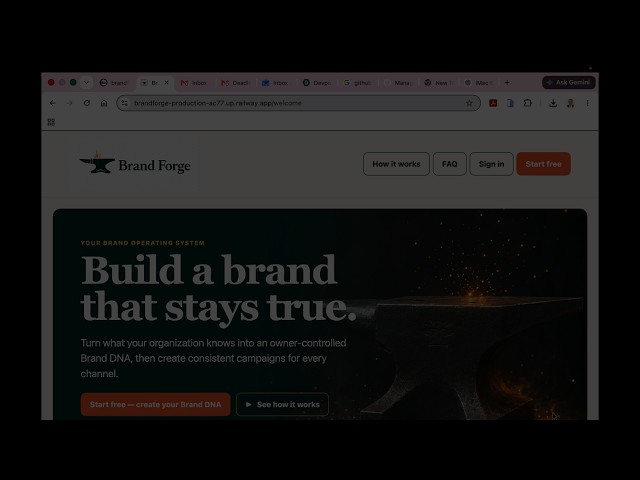The height and width of the screenshot is (480, 640).
Task: Click the Brand Forge anvil logo
Action: point(97,162)
